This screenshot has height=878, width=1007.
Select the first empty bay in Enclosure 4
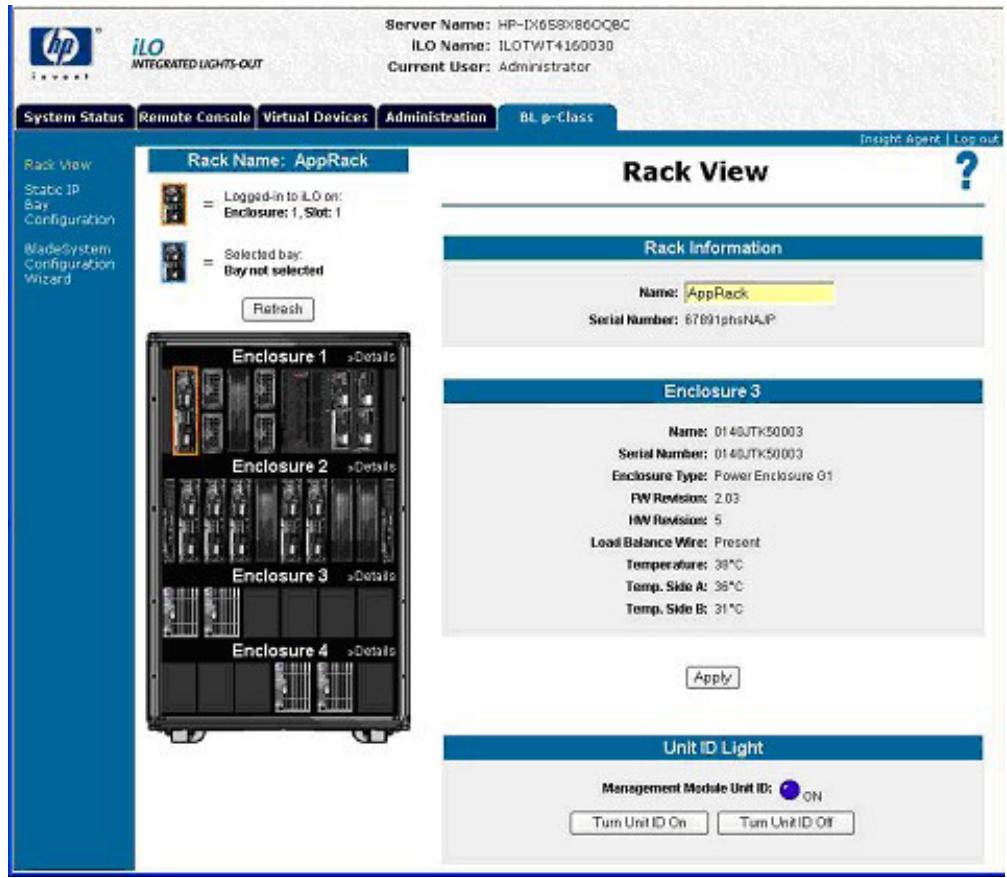click(179, 687)
